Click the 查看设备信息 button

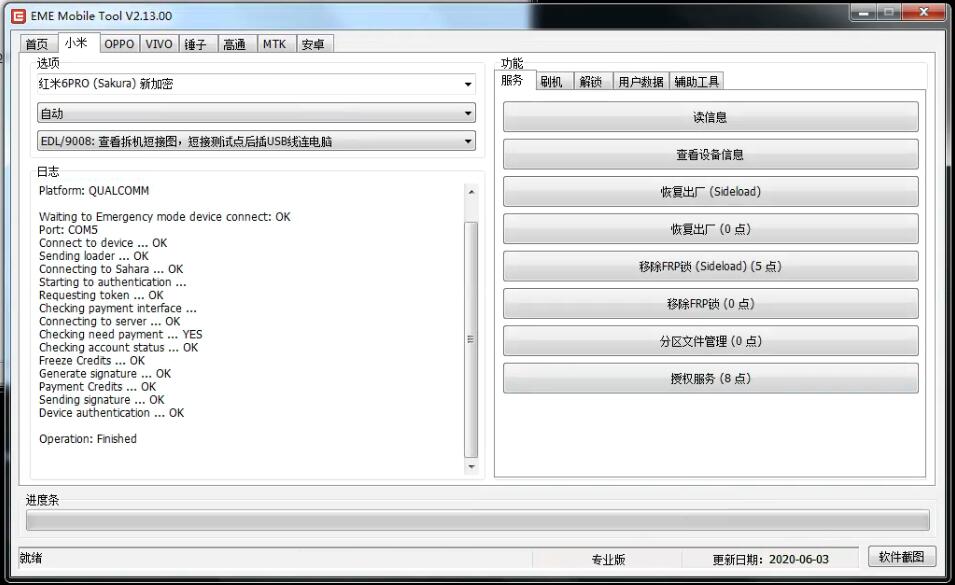click(x=710, y=155)
